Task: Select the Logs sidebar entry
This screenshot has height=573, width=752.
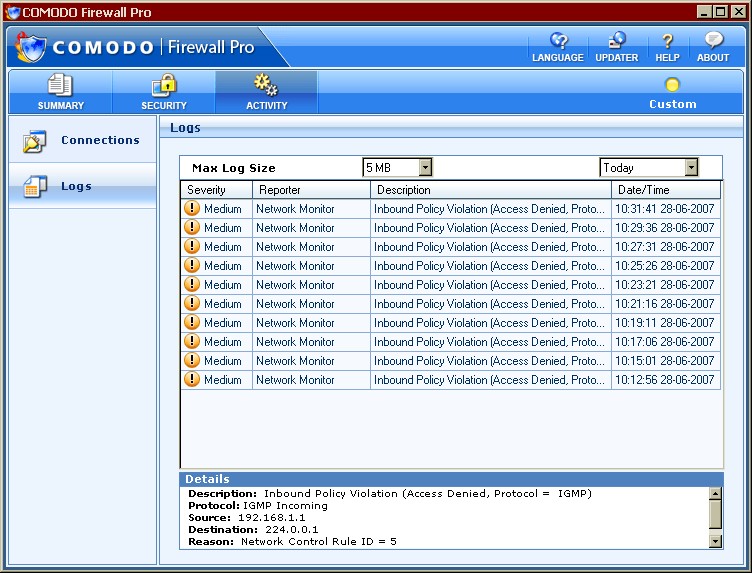Action: (82, 186)
